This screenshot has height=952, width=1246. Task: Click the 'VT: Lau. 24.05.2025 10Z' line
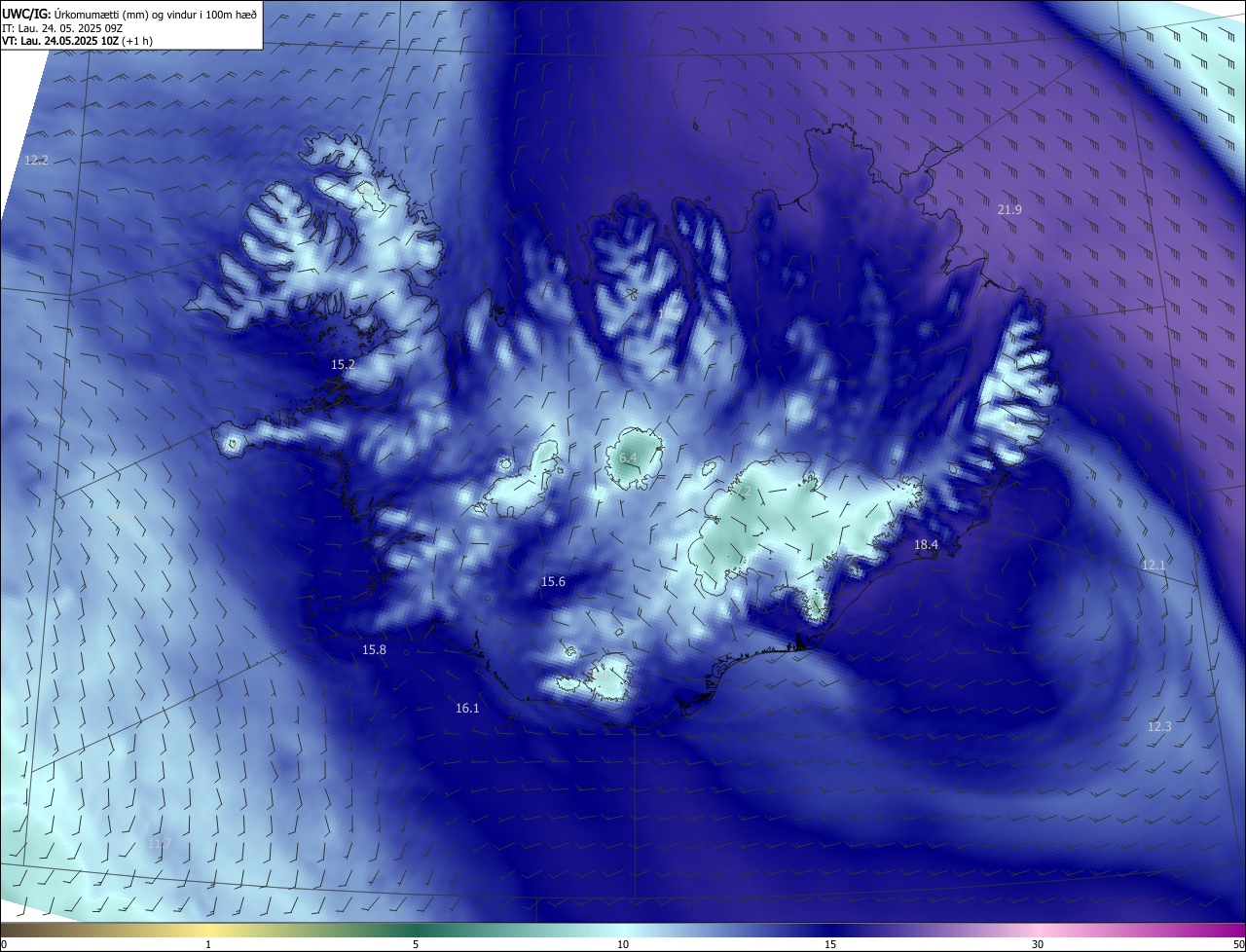point(77,41)
